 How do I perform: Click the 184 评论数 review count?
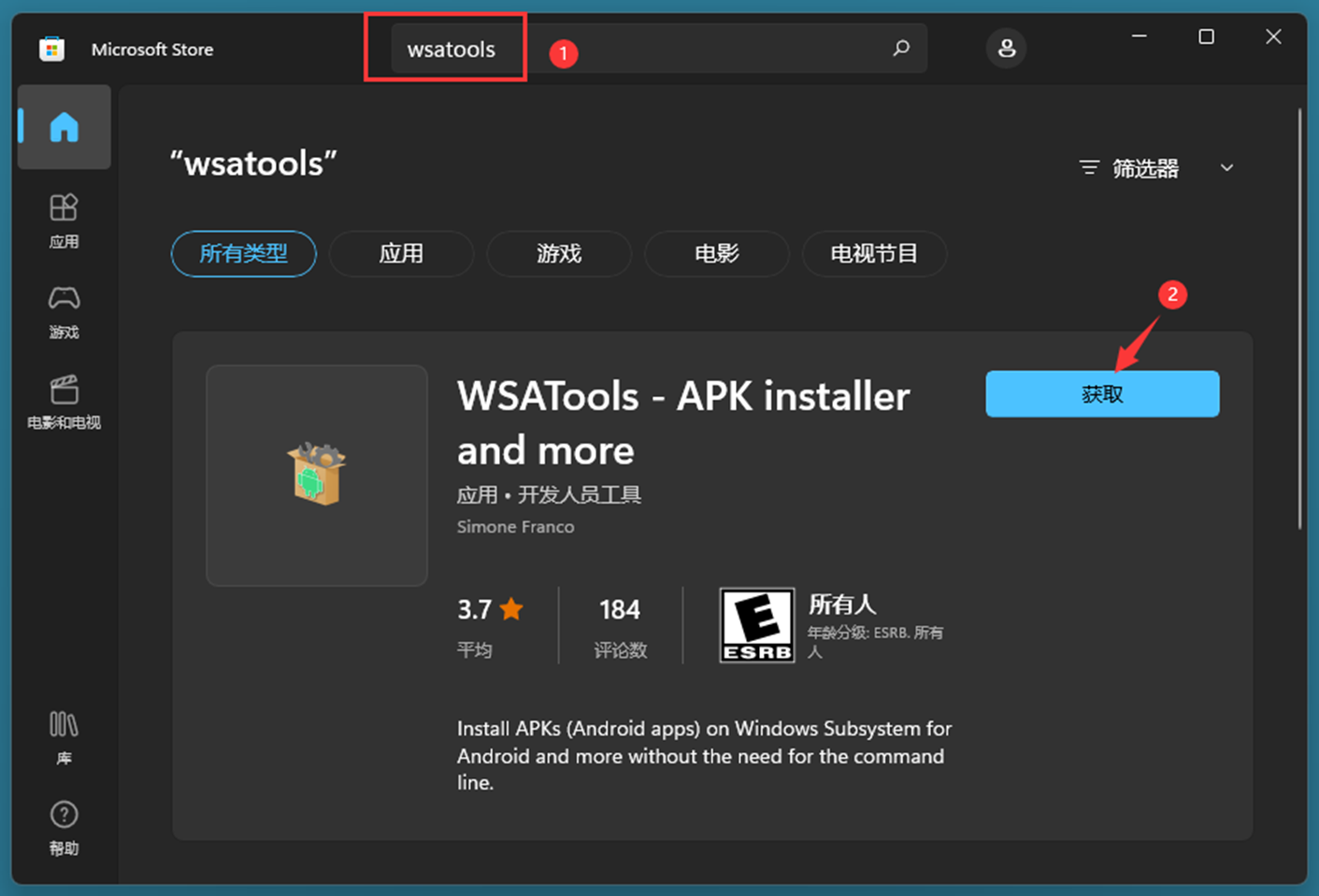pyautogui.click(x=620, y=627)
